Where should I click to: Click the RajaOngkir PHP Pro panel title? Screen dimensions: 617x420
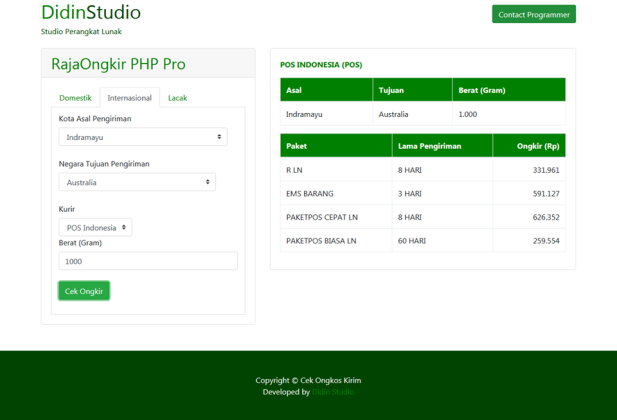pyautogui.click(x=118, y=64)
